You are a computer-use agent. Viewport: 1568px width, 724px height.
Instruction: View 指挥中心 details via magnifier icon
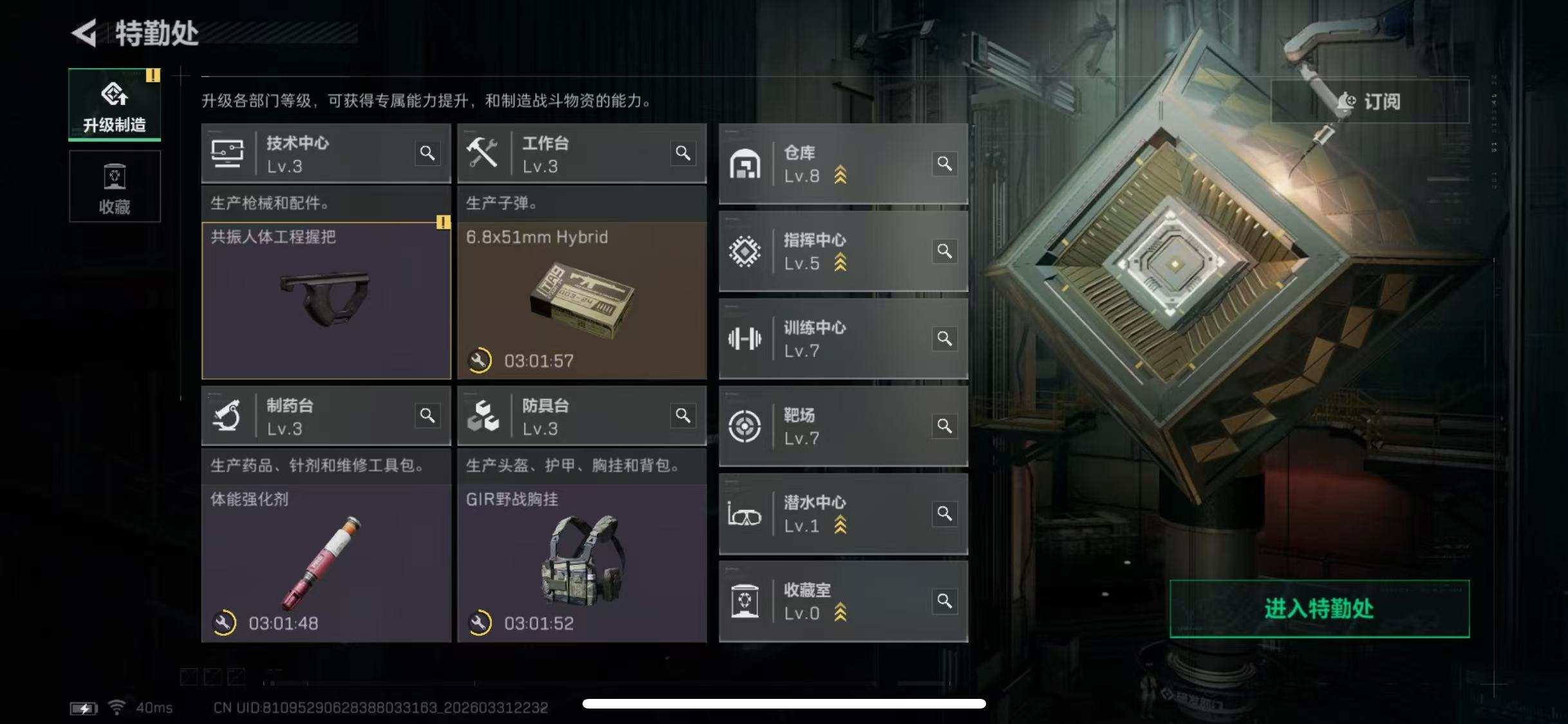point(944,251)
